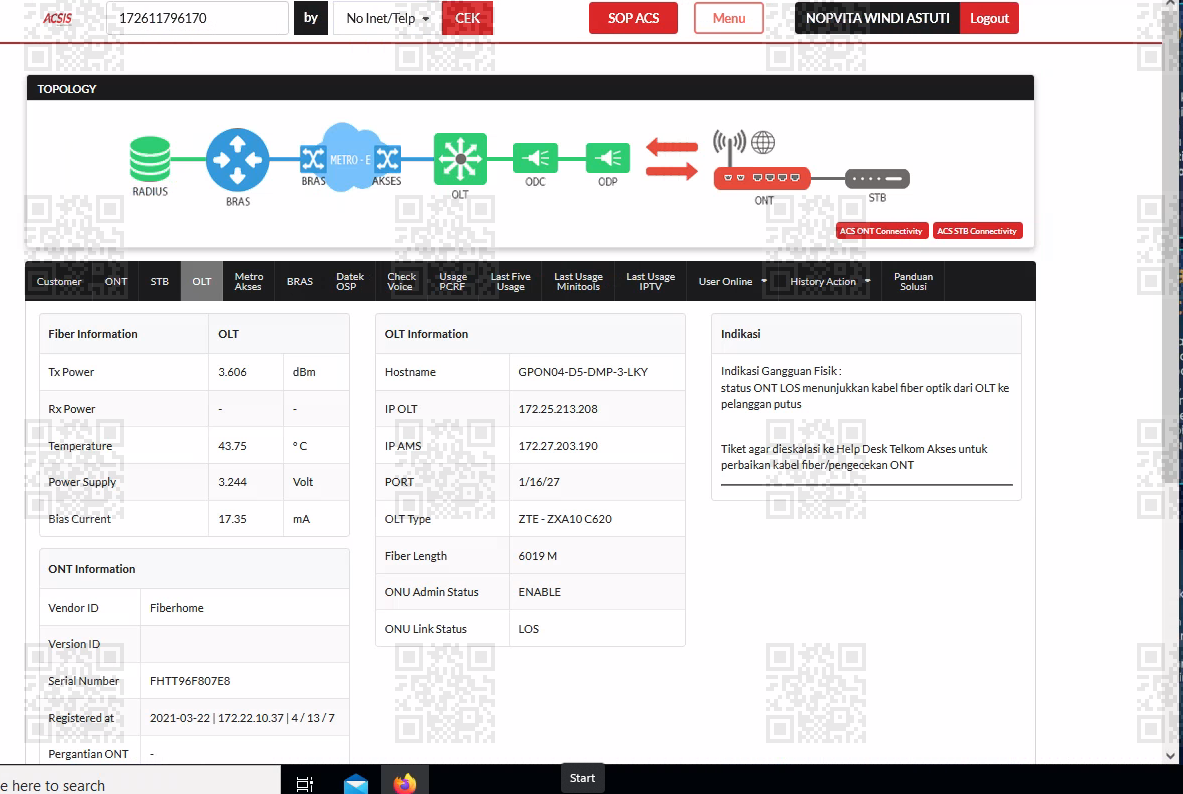
Task: Click the red bidirectional arrows icon
Action: click(x=671, y=159)
